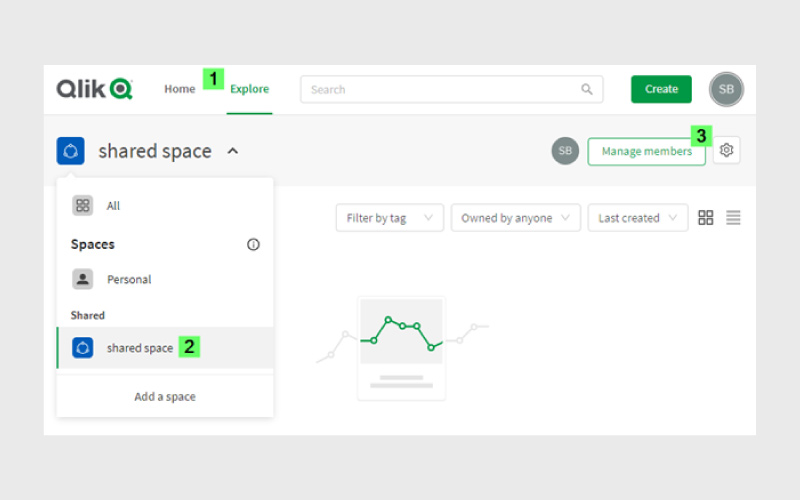
Task: Click the blue shared space header icon
Action: click(70, 151)
